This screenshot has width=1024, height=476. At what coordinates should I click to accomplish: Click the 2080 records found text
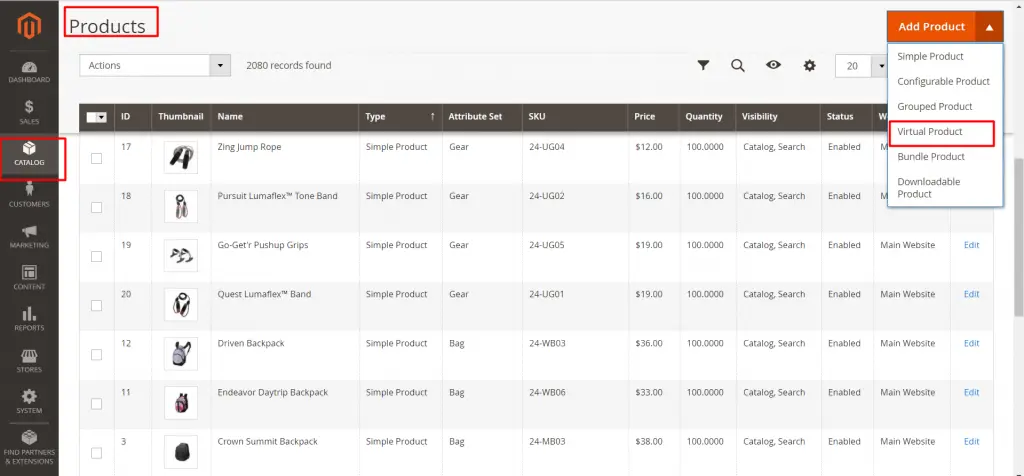[x=289, y=65]
